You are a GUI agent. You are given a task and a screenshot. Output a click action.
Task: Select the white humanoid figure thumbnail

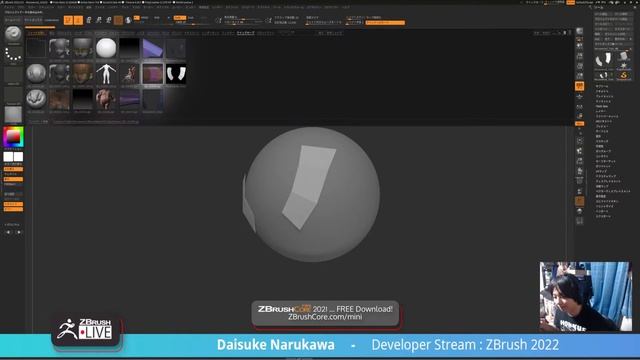click(x=106, y=74)
